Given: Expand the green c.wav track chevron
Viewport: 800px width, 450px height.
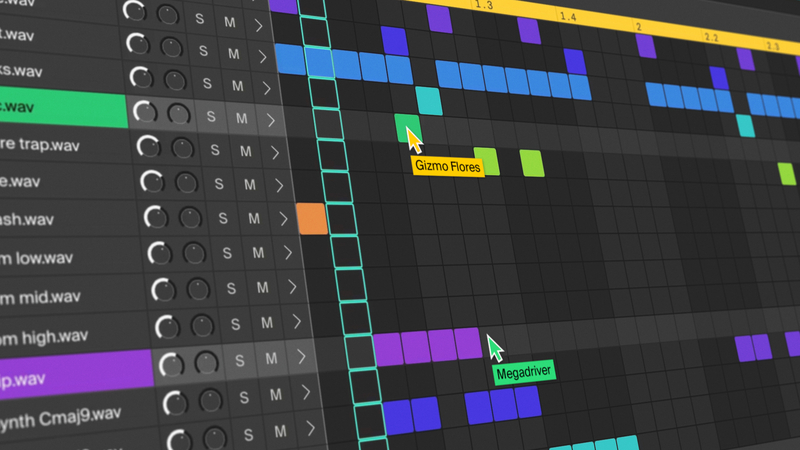Looking at the screenshot, I should coord(270,120).
